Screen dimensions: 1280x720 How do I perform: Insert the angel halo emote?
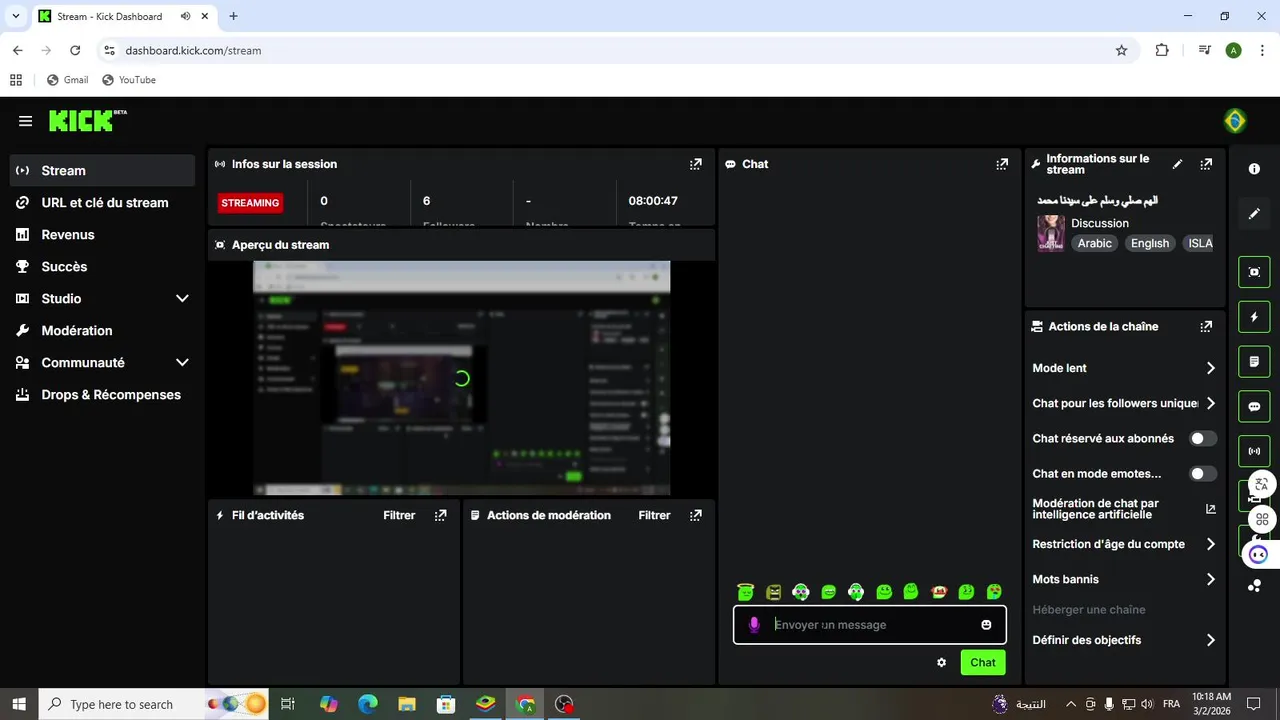point(744,592)
